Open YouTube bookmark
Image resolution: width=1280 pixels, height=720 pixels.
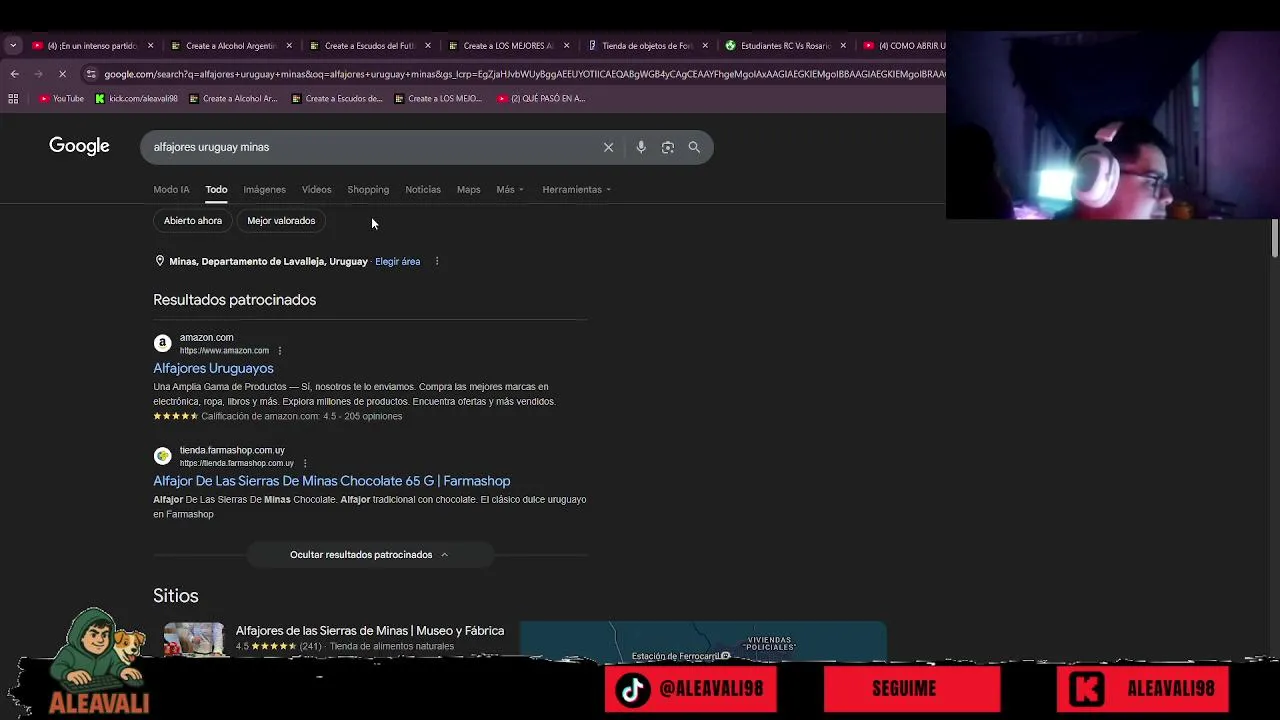(62, 98)
